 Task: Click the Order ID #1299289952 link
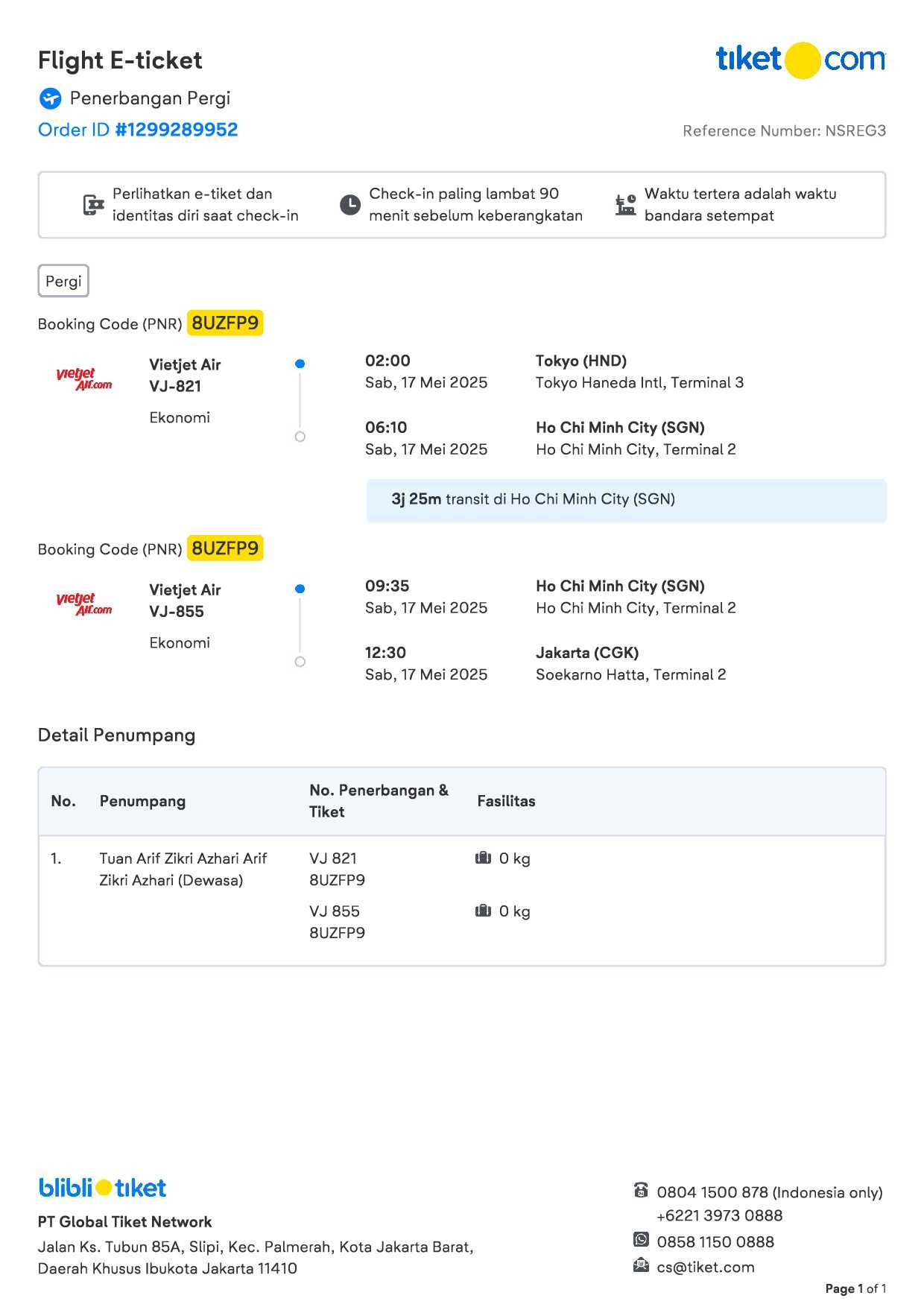[x=138, y=130]
